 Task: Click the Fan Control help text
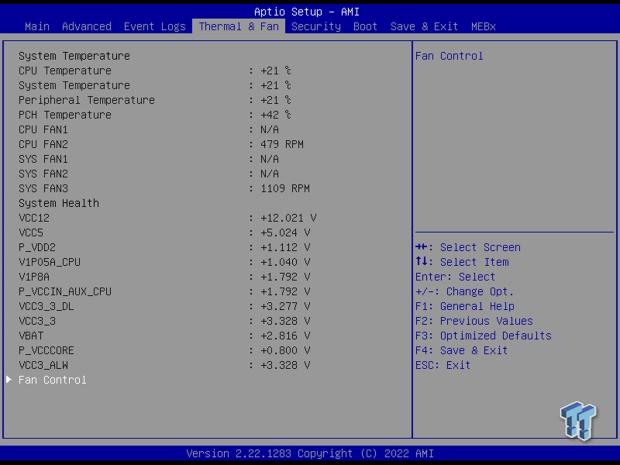pos(449,56)
